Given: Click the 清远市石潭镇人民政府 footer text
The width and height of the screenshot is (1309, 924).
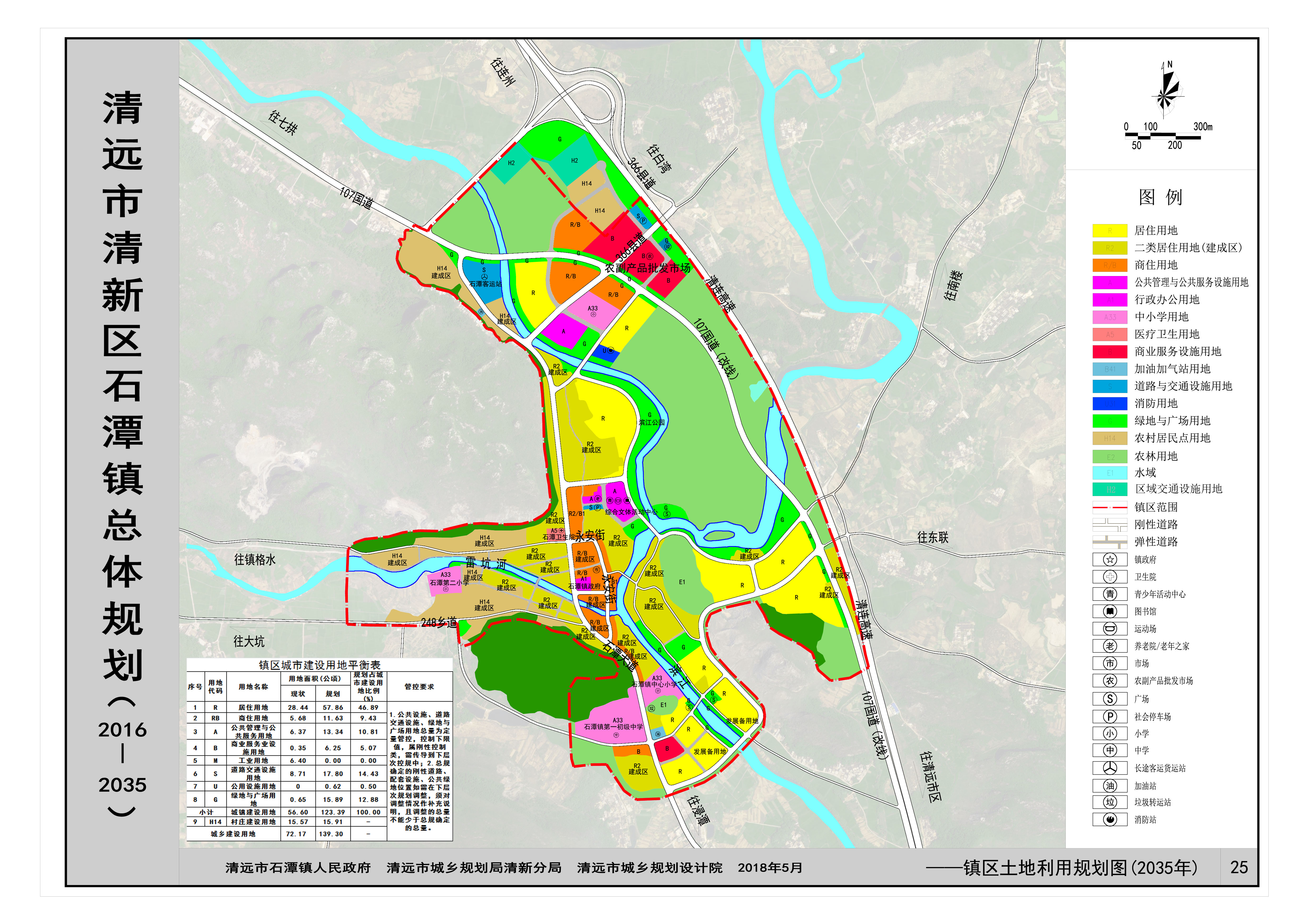Looking at the screenshot, I should coord(298,868).
